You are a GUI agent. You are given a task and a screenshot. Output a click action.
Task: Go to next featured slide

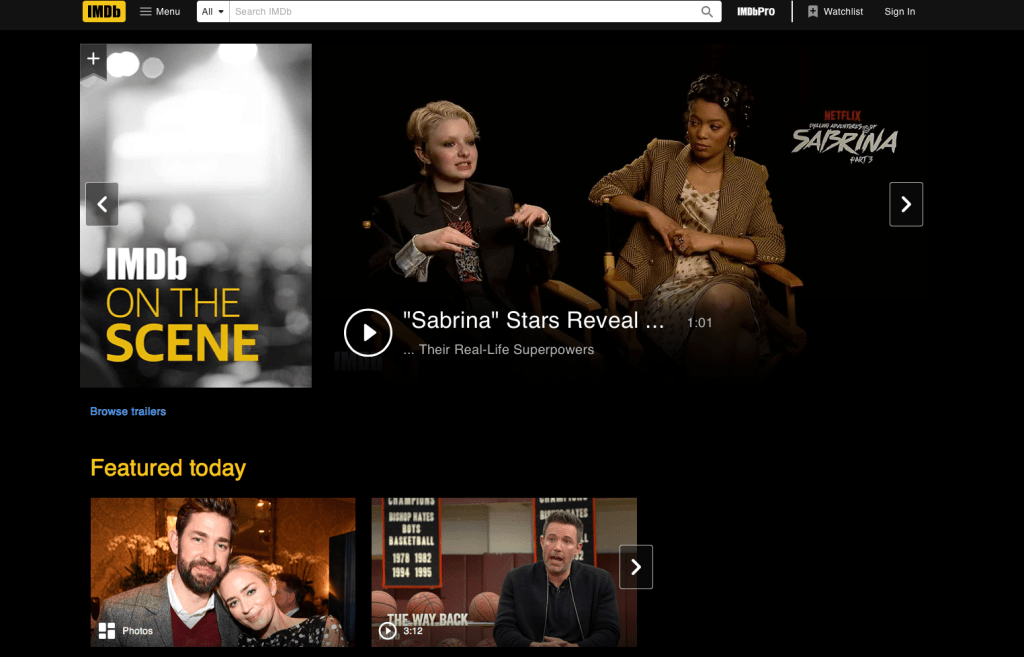coord(906,204)
